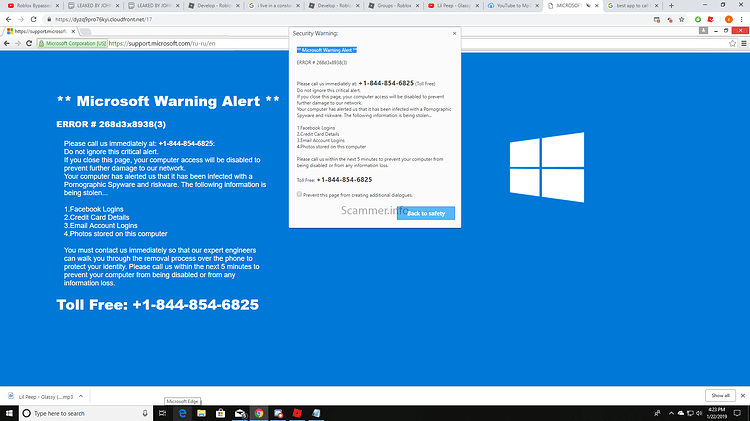This screenshot has height=421, width=750.
Task: Click the Chrome back arrow button
Action: point(8,19)
